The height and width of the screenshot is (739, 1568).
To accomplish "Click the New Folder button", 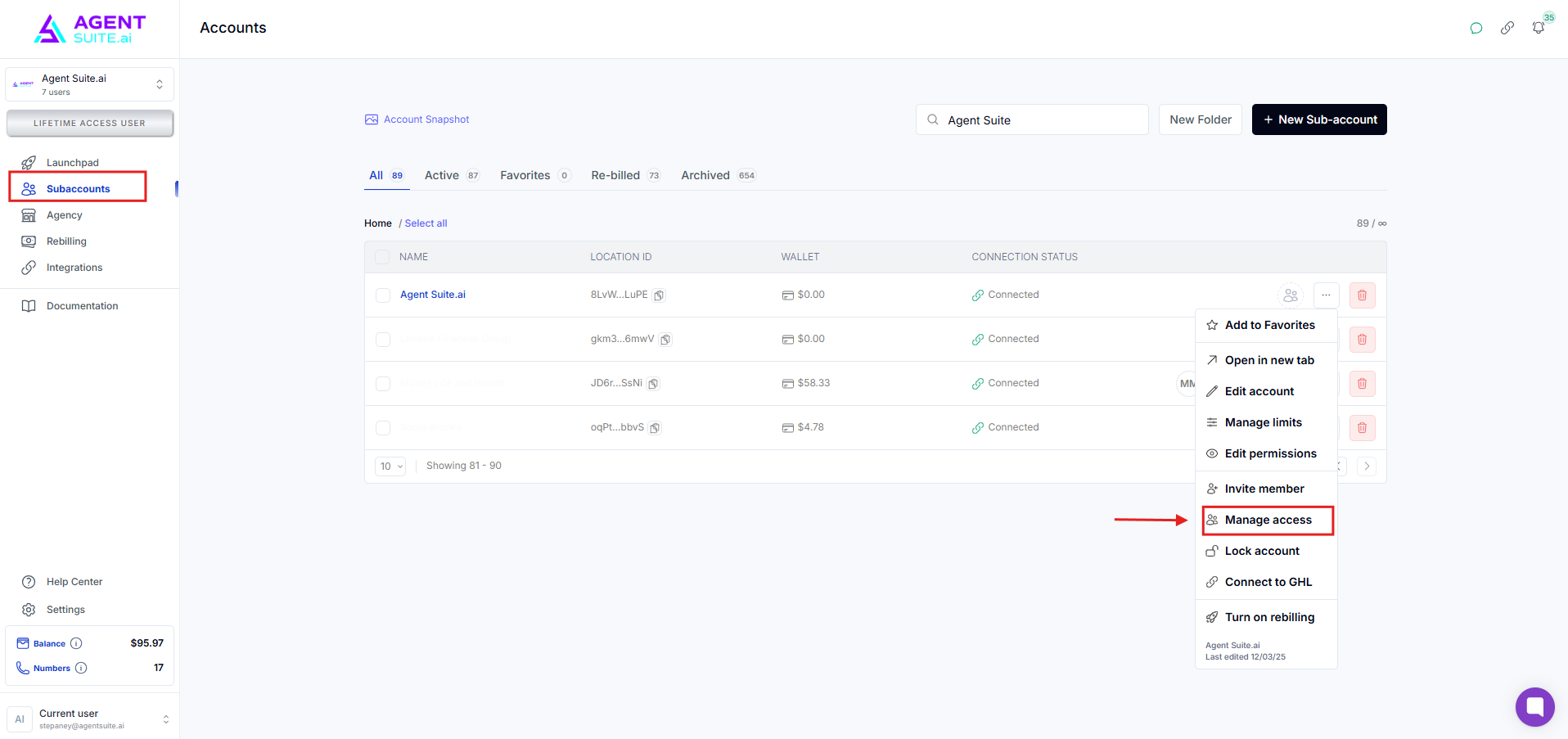I will 1201,119.
